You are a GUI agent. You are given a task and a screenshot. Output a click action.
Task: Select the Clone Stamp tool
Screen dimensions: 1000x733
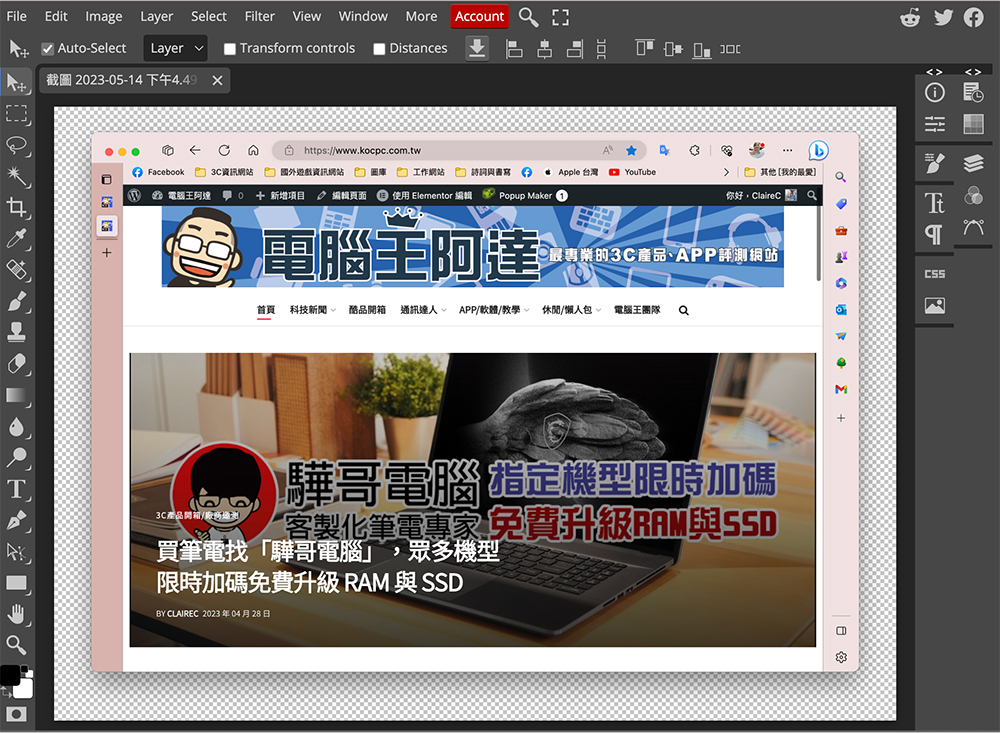click(17, 332)
